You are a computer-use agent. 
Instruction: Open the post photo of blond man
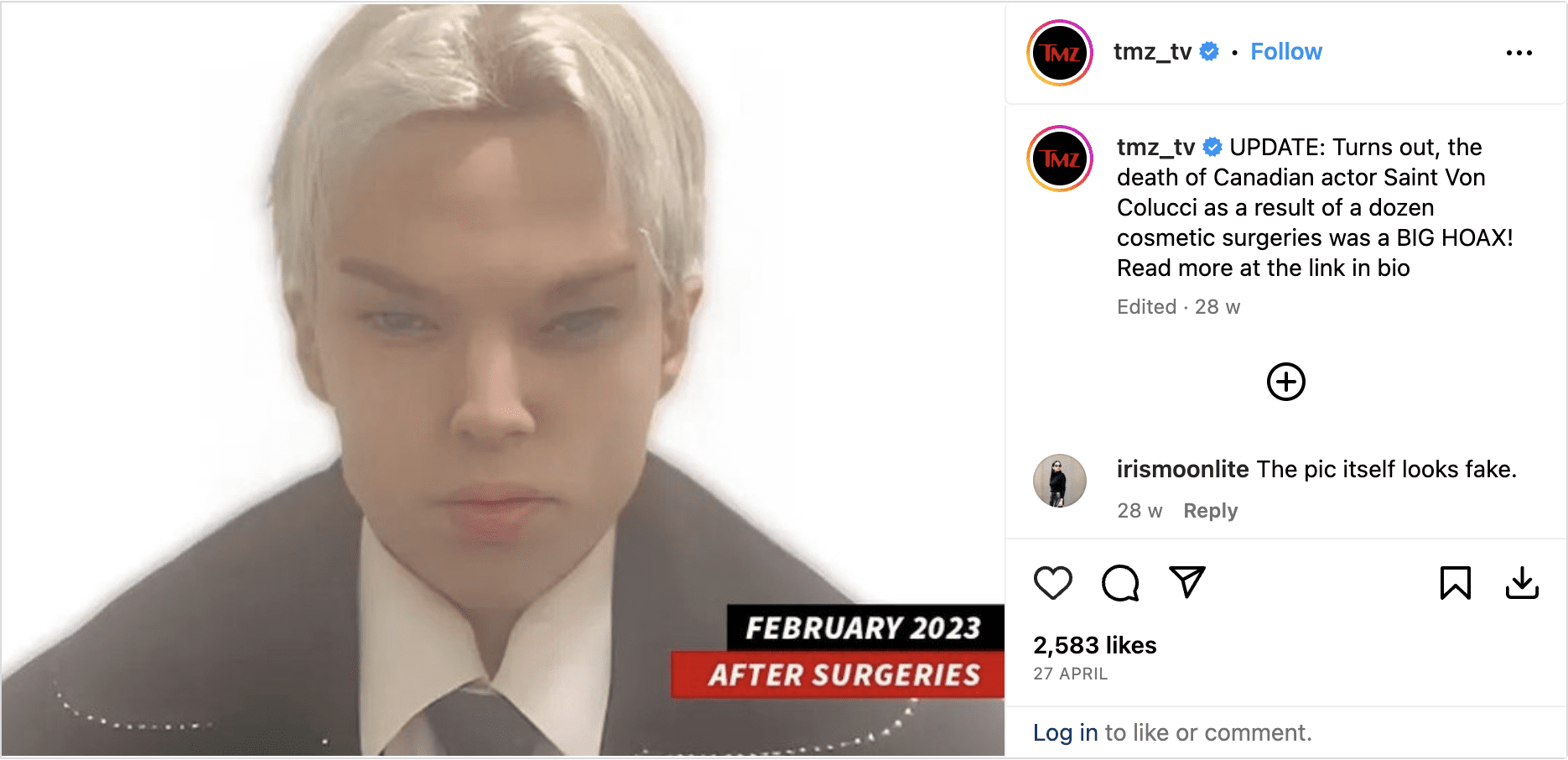tap(503, 380)
